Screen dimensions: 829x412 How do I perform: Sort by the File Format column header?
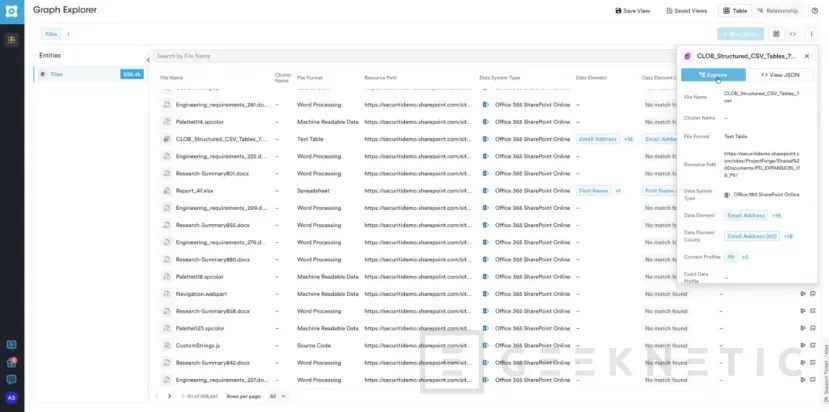click(x=310, y=78)
